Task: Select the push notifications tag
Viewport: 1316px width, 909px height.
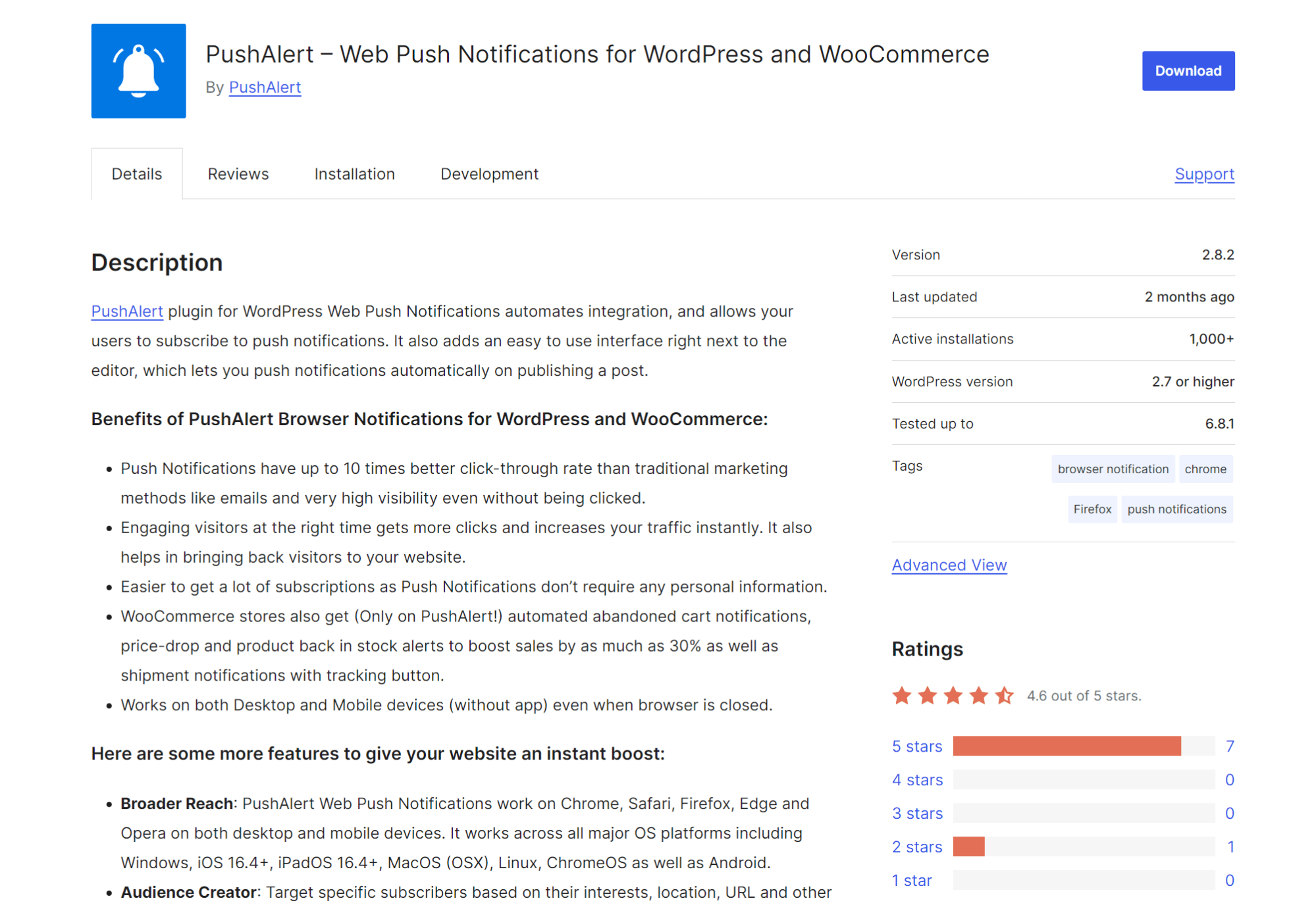Action: pyautogui.click(x=1176, y=509)
